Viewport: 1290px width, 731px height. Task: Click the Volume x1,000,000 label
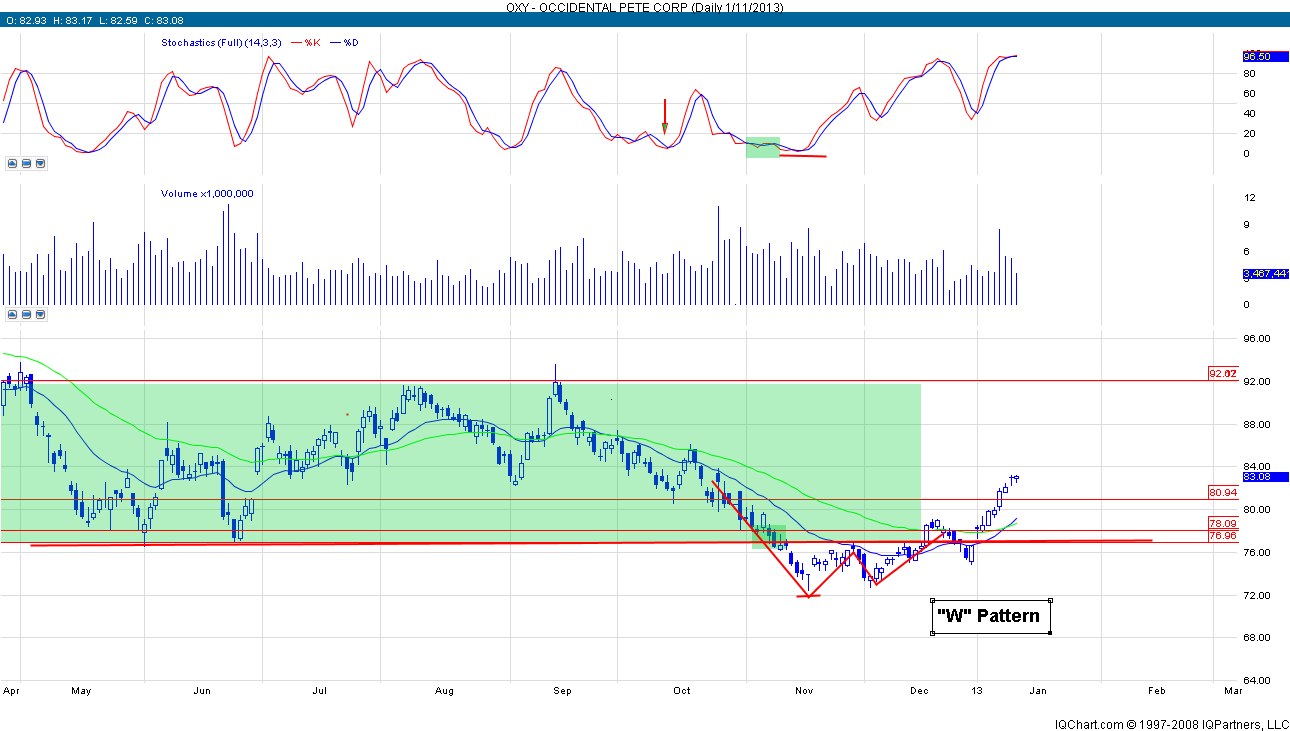coord(207,193)
